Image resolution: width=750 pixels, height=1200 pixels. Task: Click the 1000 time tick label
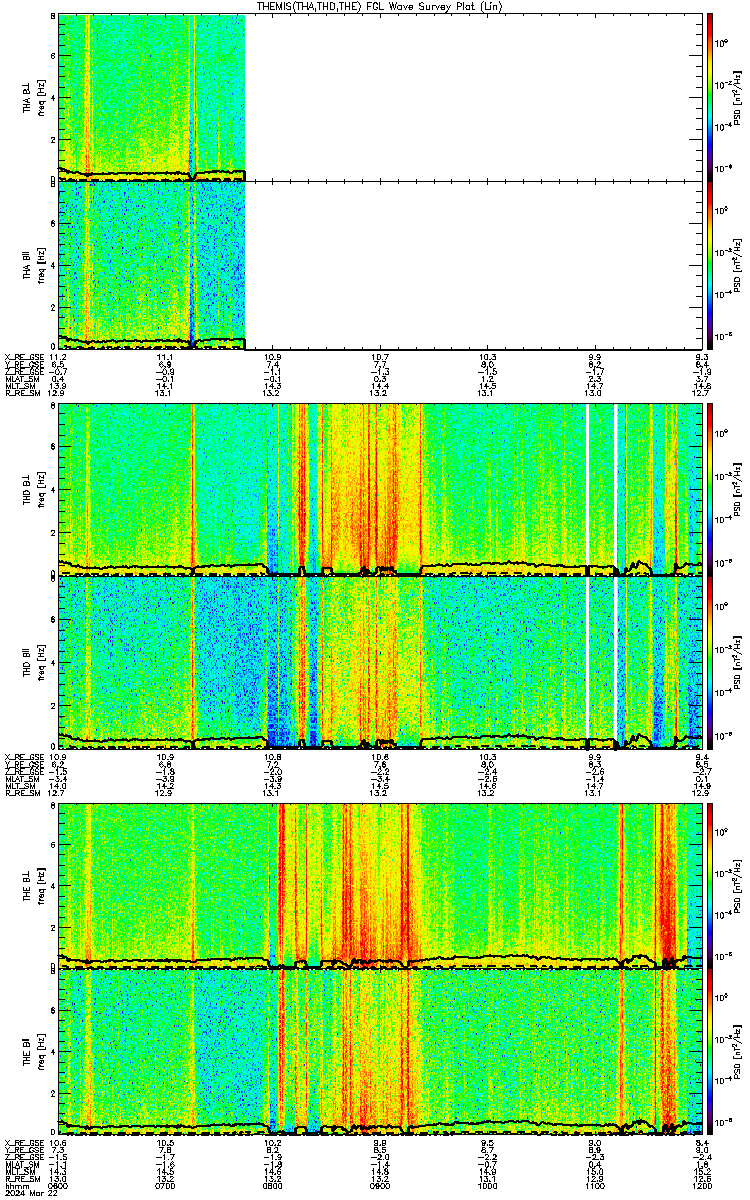(x=487, y=1185)
